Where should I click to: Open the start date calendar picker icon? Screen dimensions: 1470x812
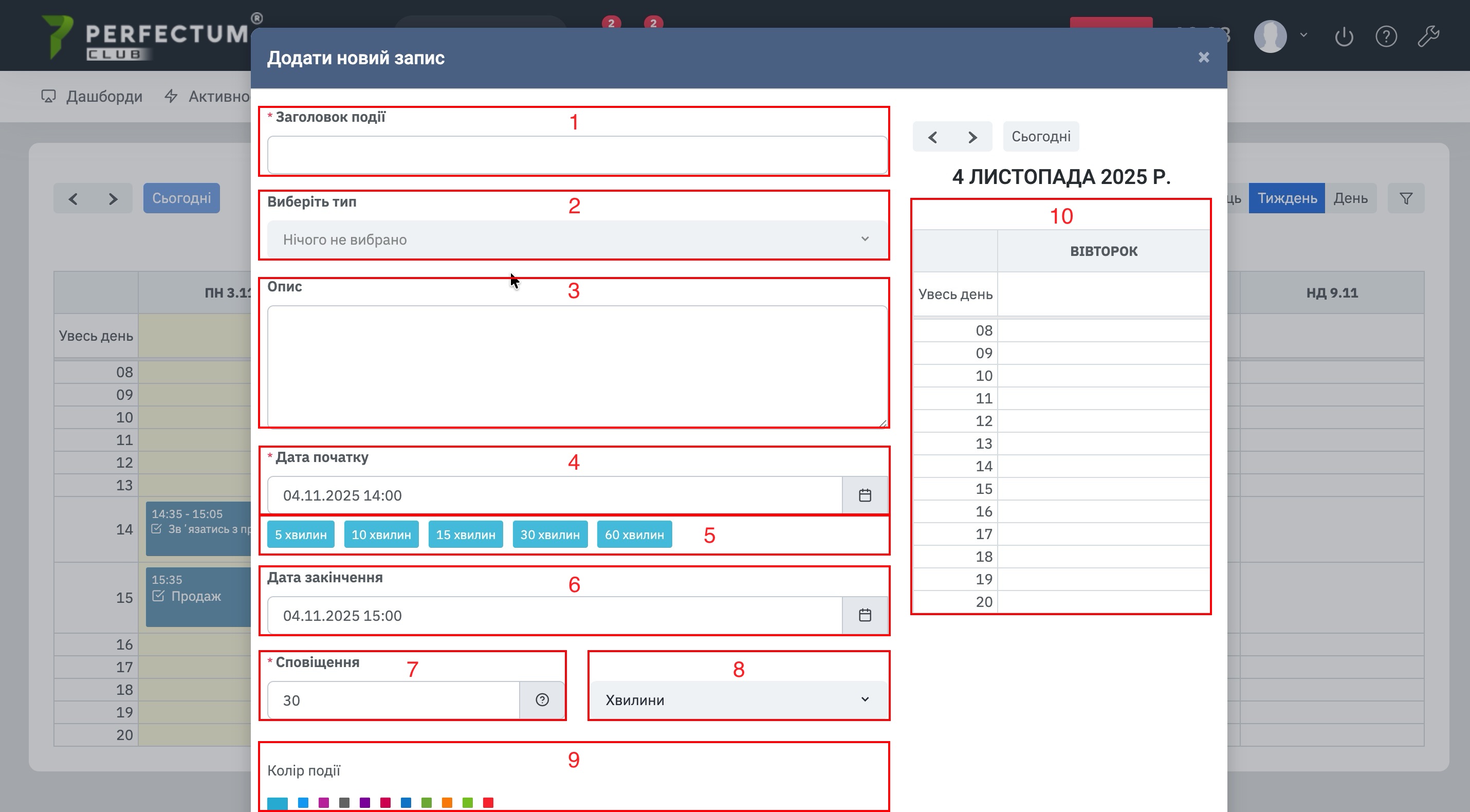(865, 495)
